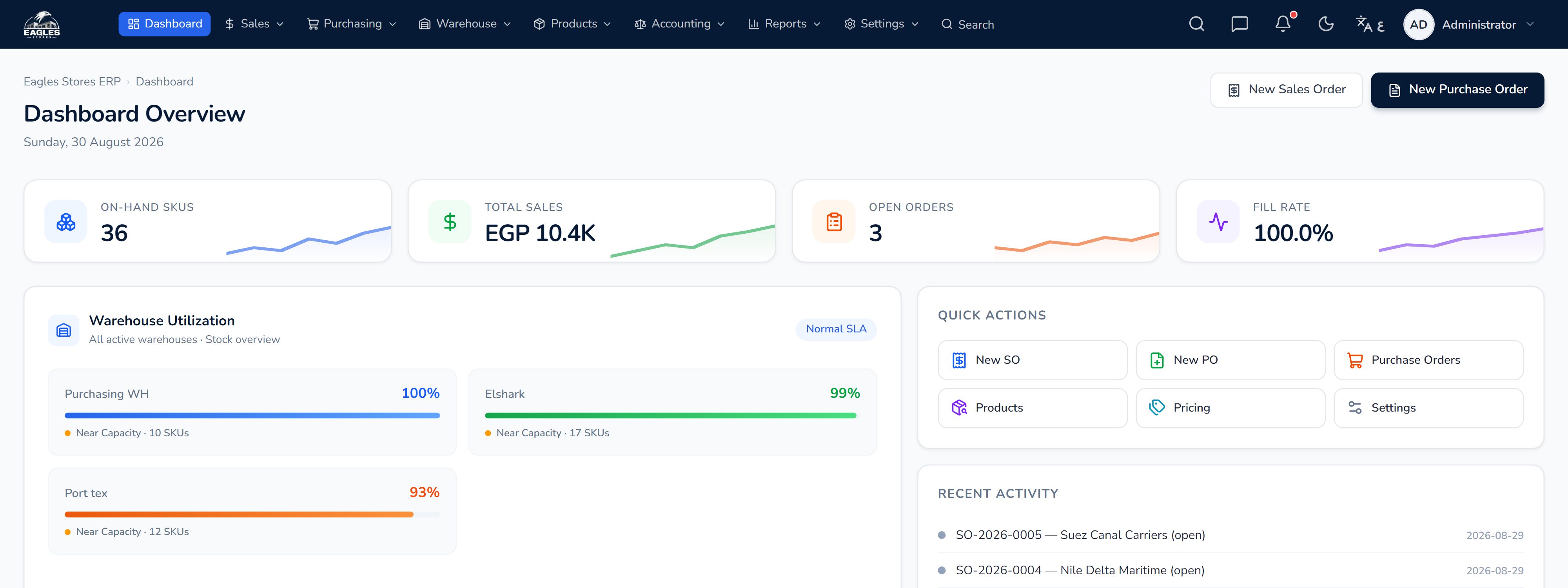The width and height of the screenshot is (1568, 588).
Task: Click the Accounting scales icon in navbar
Action: [x=641, y=24]
